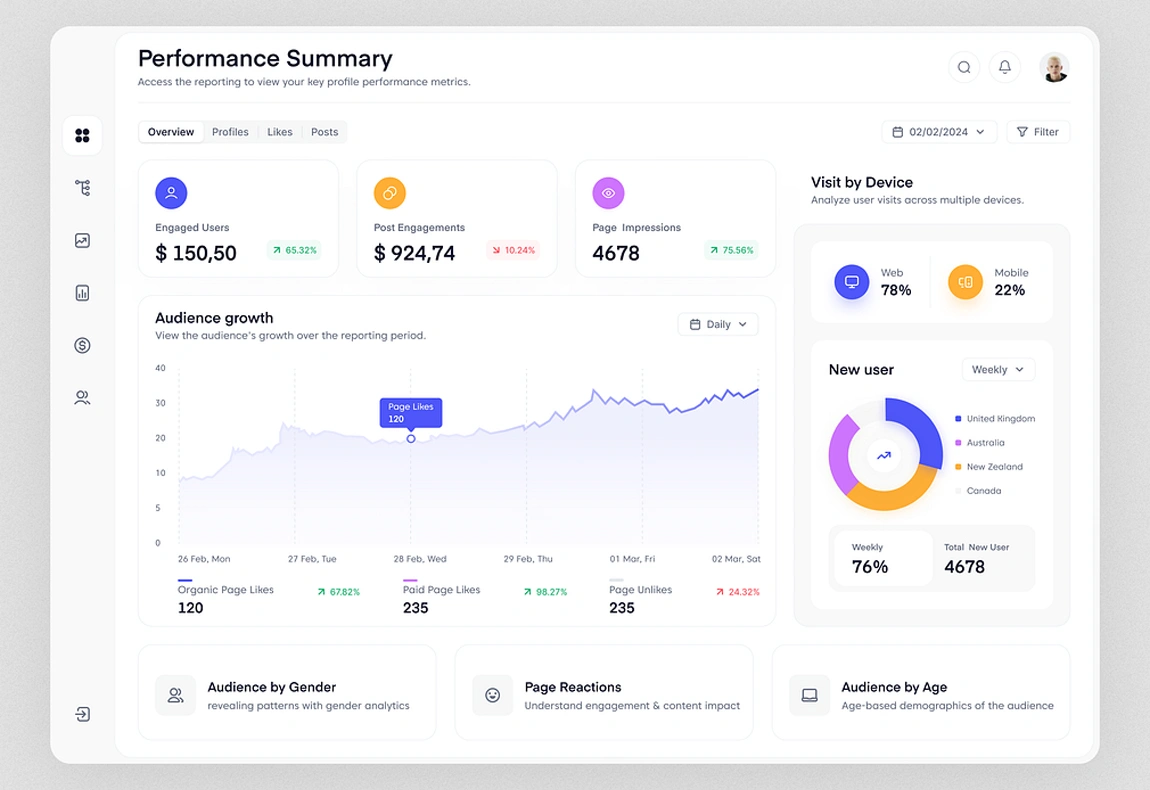The height and width of the screenshot is (790, 1150).
Task: Expand the Weekly dropdown in New user
Action: pyautogui.click(x=997, y=369)
